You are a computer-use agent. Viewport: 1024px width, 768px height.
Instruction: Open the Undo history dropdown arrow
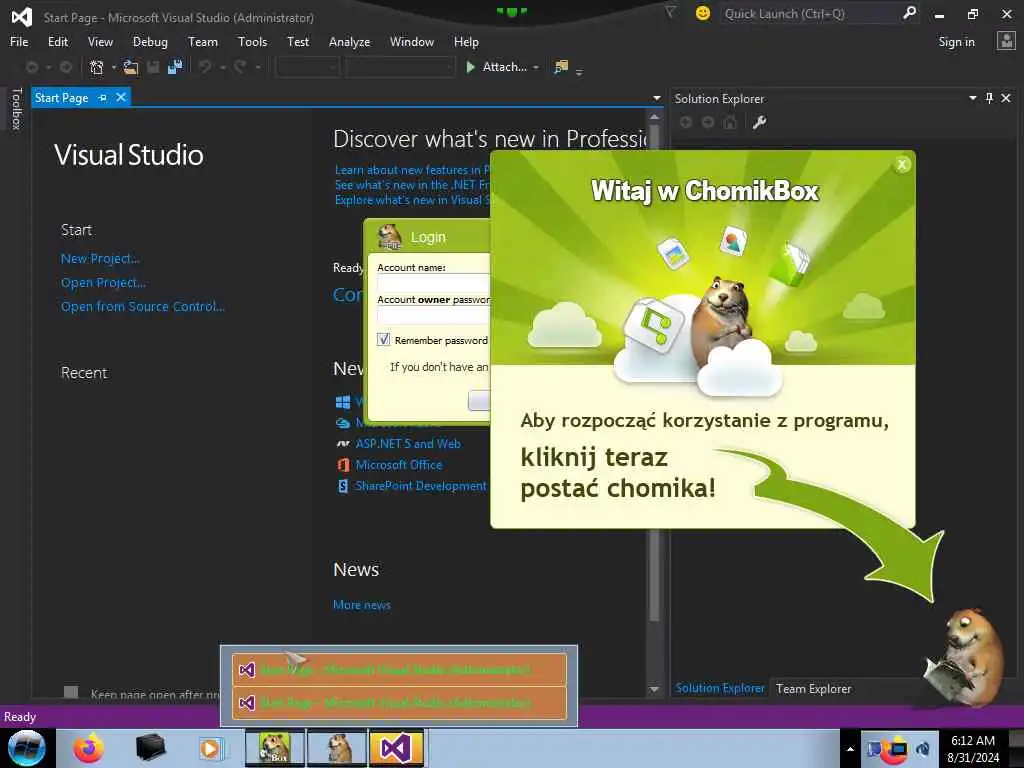coord(223,67)
